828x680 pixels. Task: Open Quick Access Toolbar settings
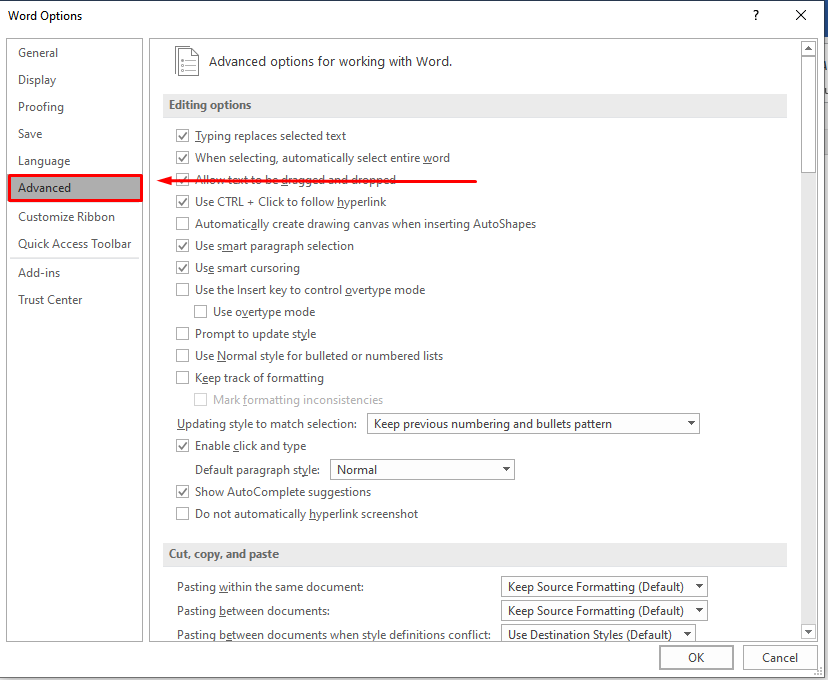point(74,243)
